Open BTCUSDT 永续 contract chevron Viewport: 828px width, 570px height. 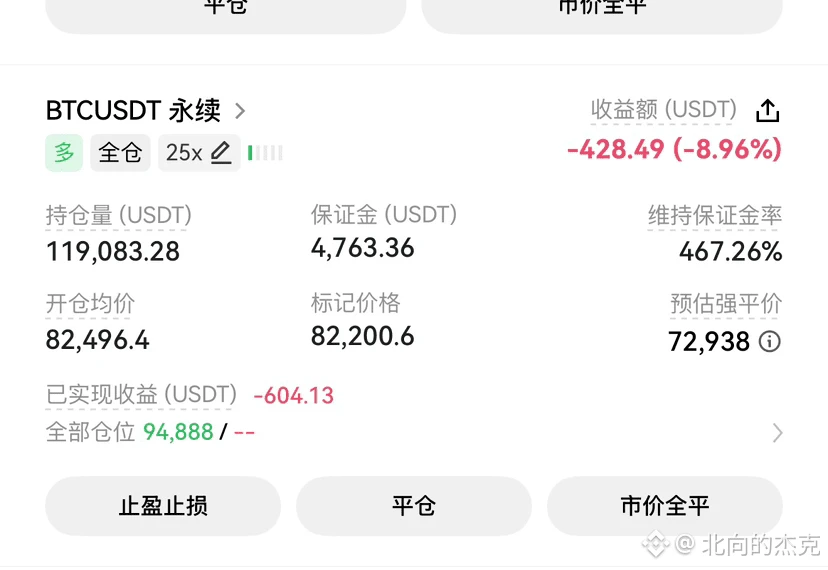(x=240, y=111)
